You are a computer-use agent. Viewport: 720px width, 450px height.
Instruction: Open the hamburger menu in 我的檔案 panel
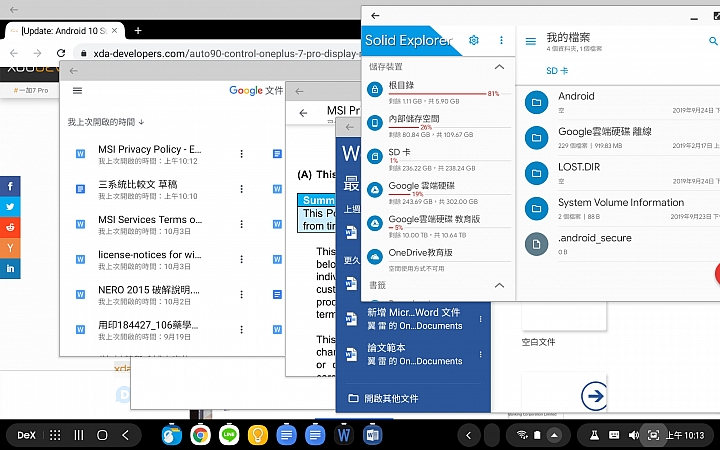530,41
